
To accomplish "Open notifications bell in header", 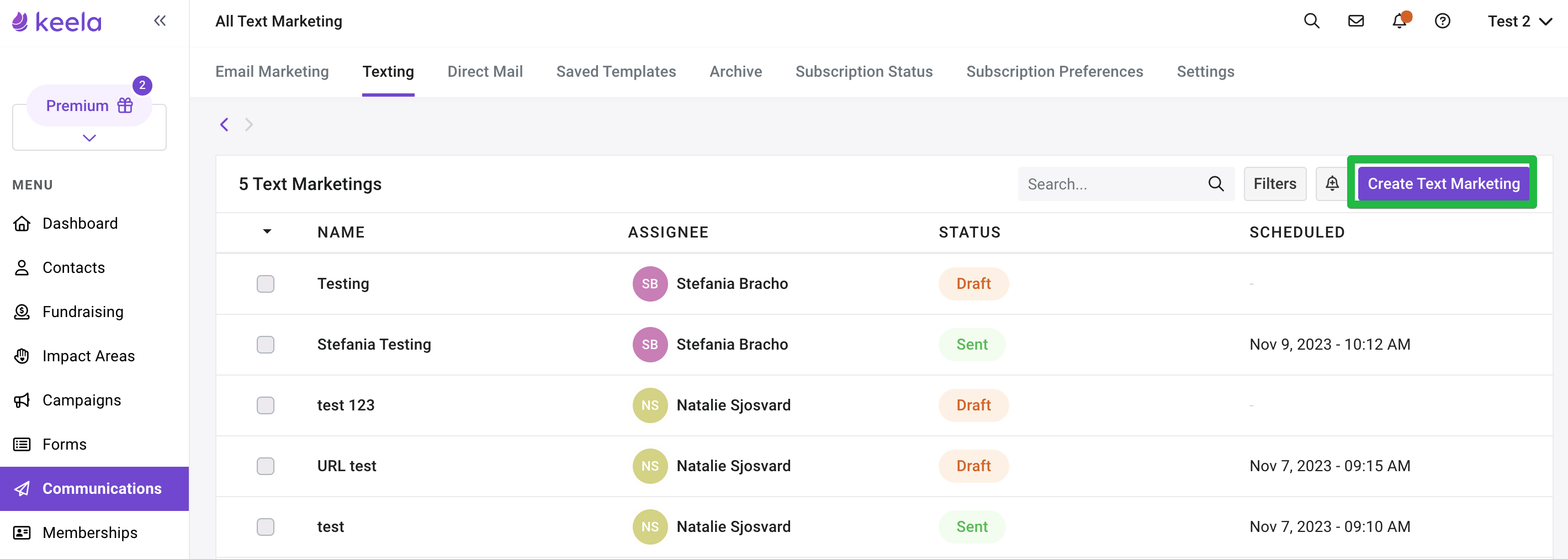I will click(1400, 22).
